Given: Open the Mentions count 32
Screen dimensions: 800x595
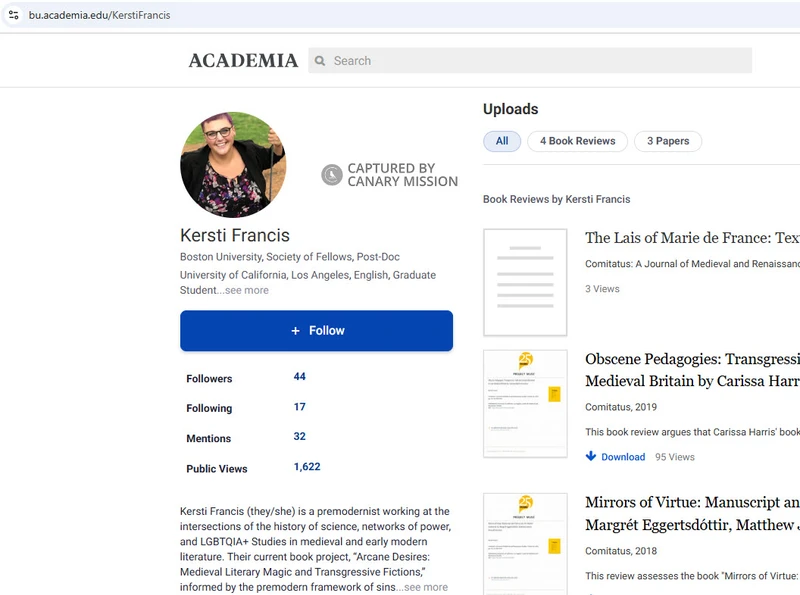Looking at the screenshot, I should (x=299, y=436).
